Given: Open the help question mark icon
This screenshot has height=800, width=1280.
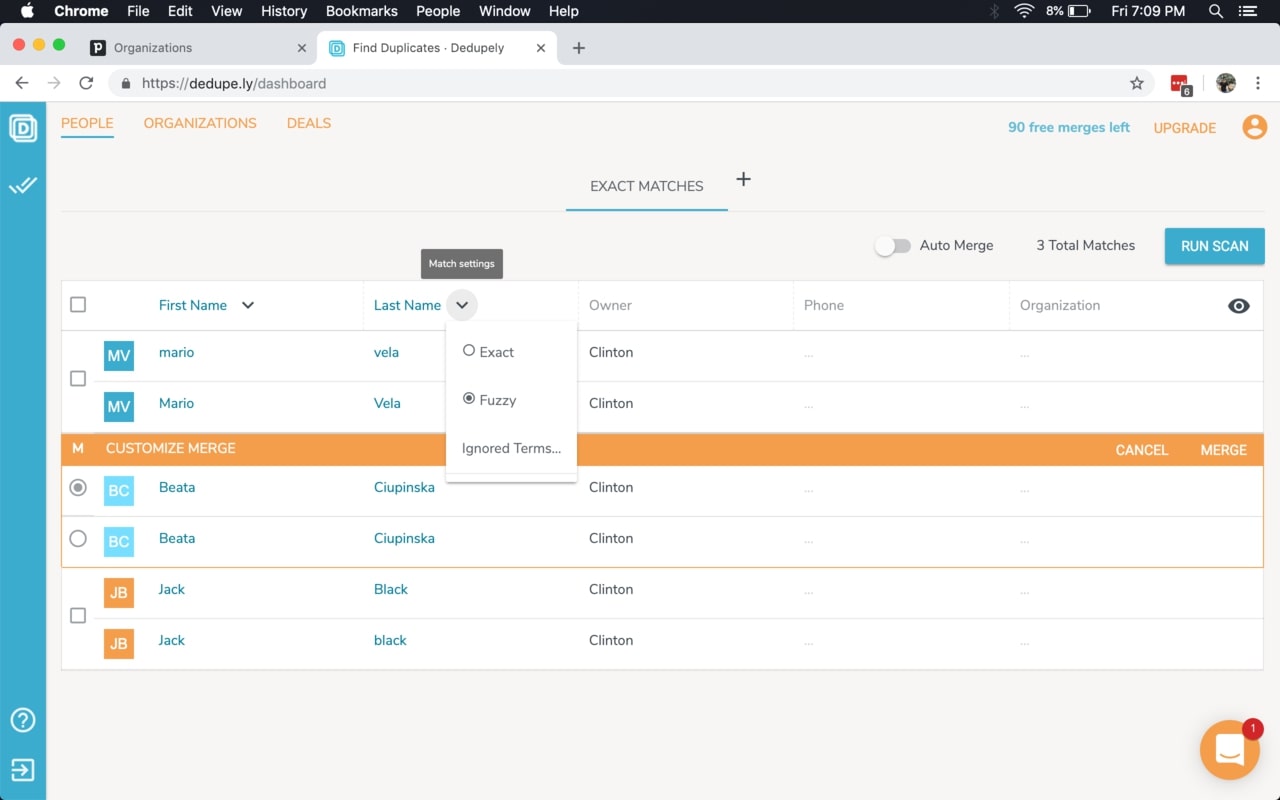Looking at the screenshot, I should (23, 720).
